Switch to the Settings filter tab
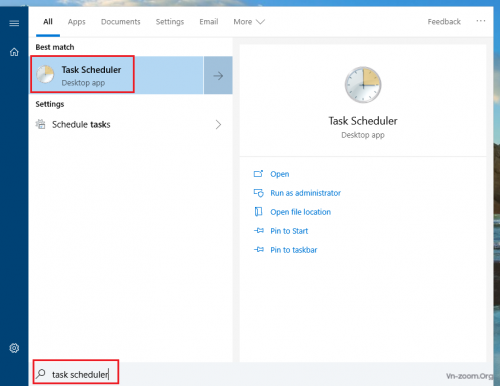 point(170,22)
